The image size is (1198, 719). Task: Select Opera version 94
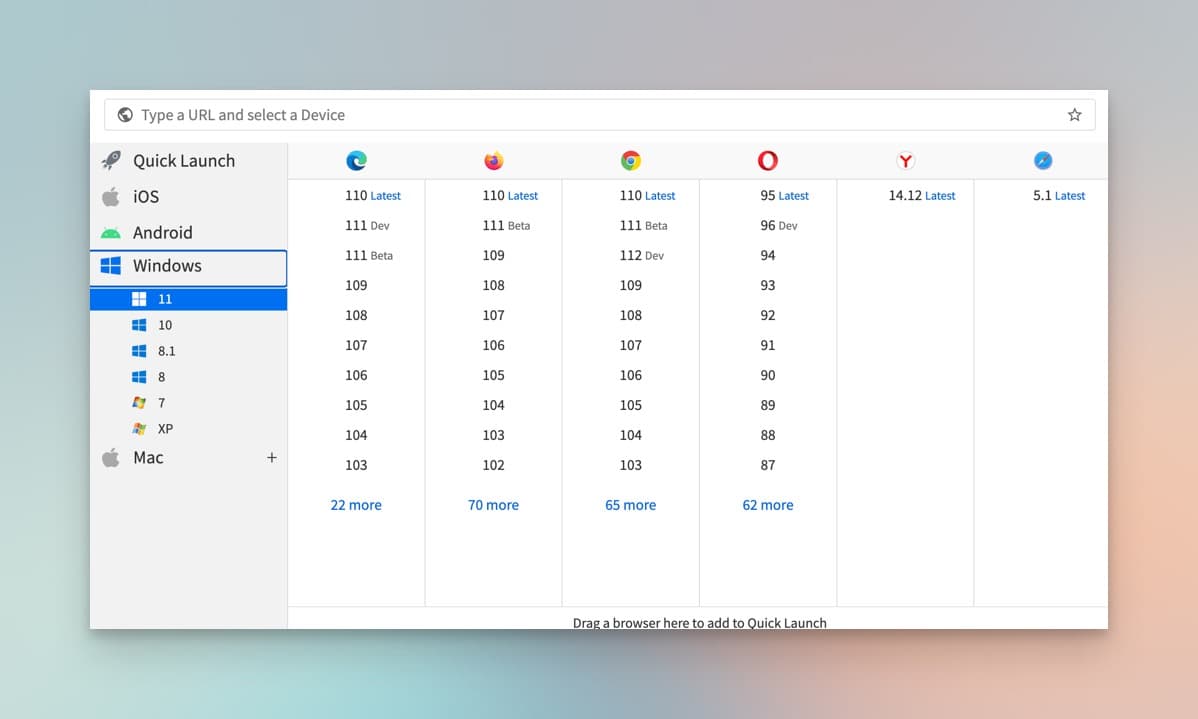[768, 255]
